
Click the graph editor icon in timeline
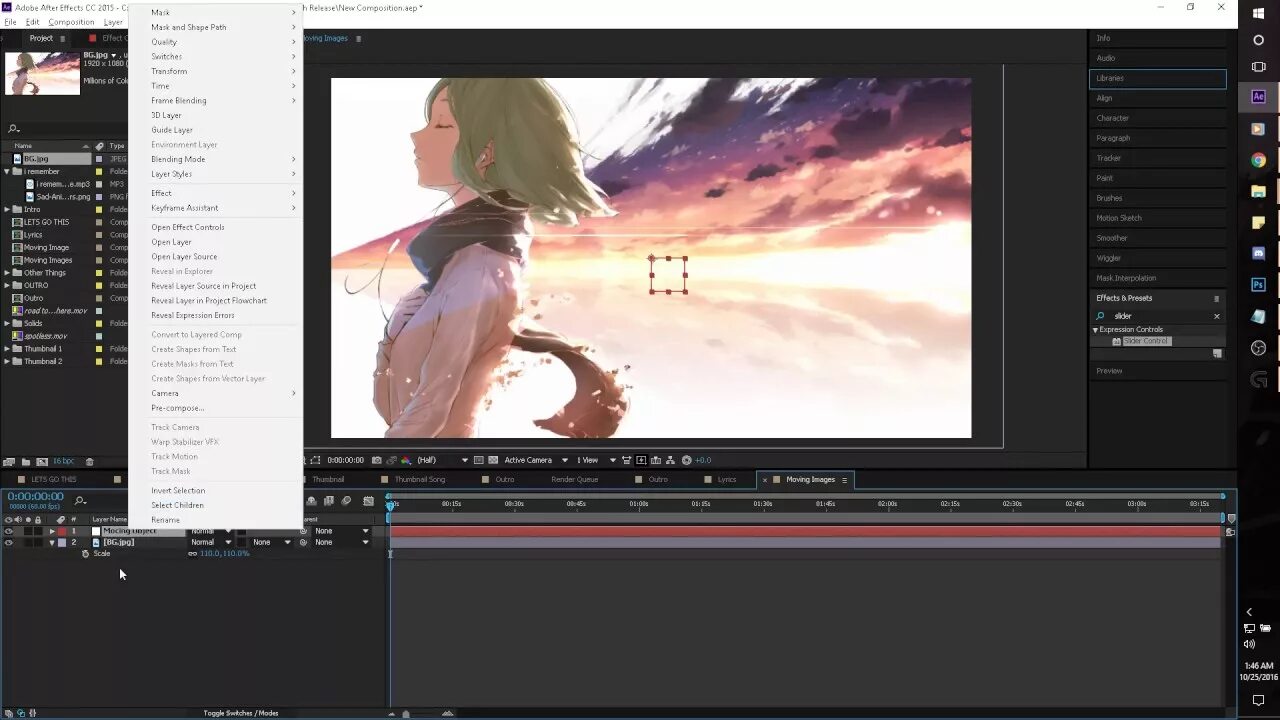point(368,501)
